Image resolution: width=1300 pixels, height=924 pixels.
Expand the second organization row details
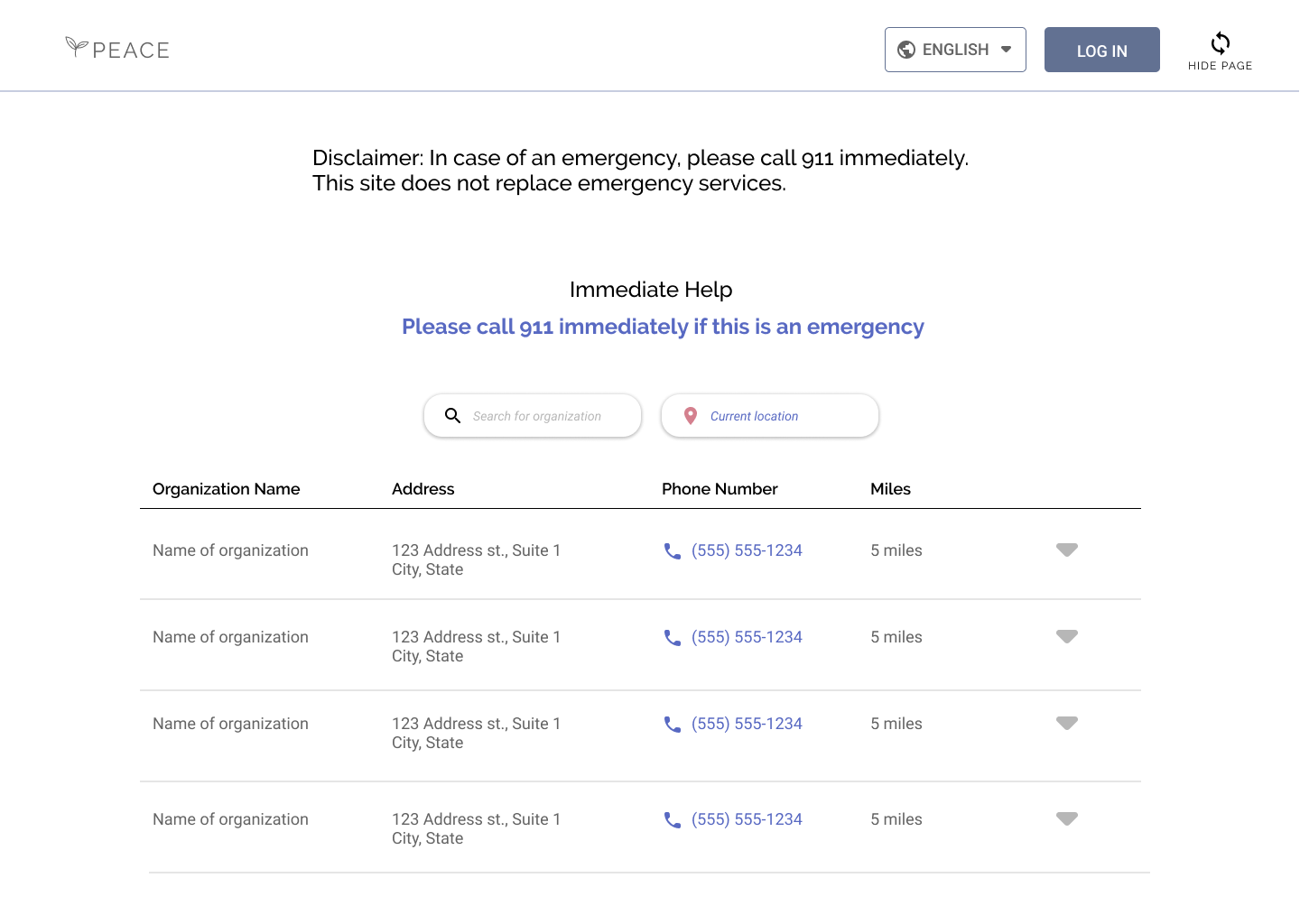point(1067,637)
